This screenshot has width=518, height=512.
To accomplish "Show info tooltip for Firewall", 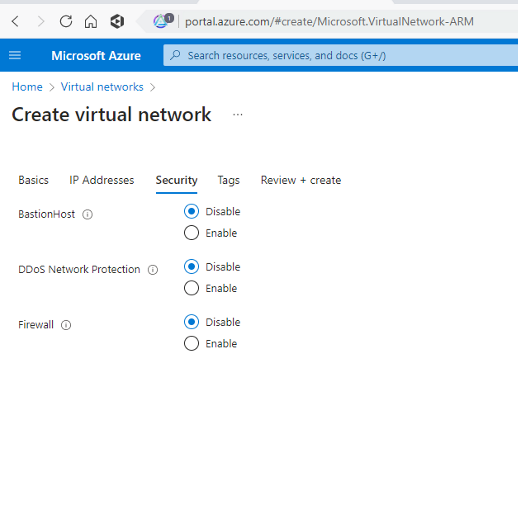I will pyautogui.click(x=66, y=325).
